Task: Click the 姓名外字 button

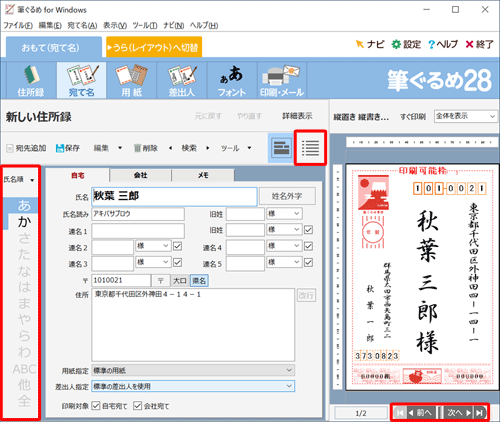Action: coord(287,196)
